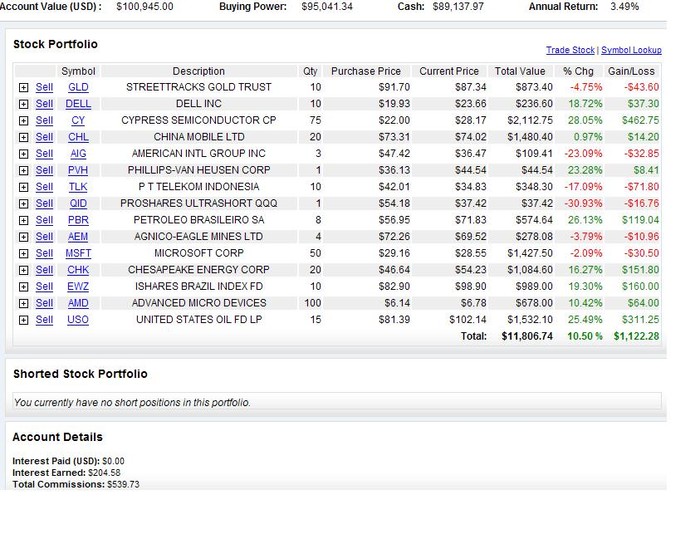This screenshot has width=700, height=534.
Task: Open the AIG symbol link
Action: 78,154
